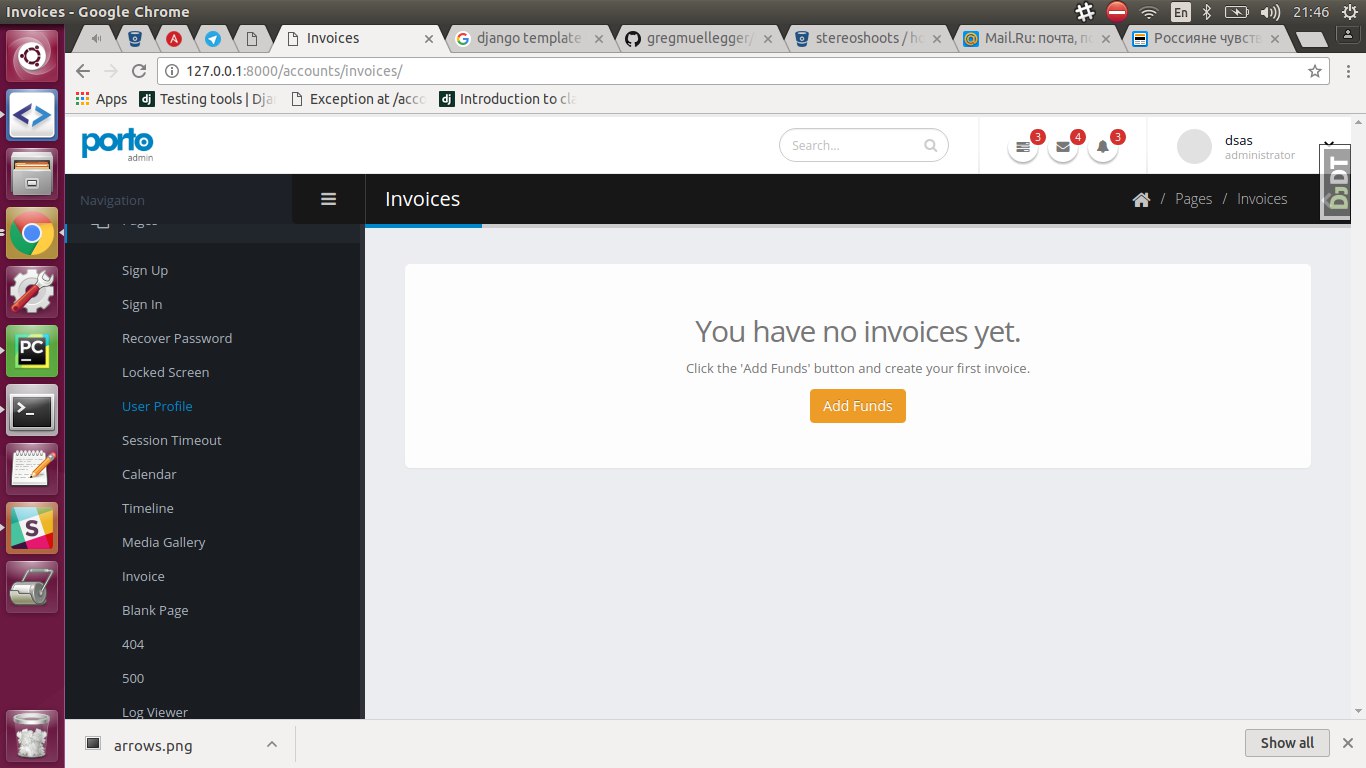1366x768 pixels.
Task: Open Locked Screen in navigation
Action: coord(166,373)
